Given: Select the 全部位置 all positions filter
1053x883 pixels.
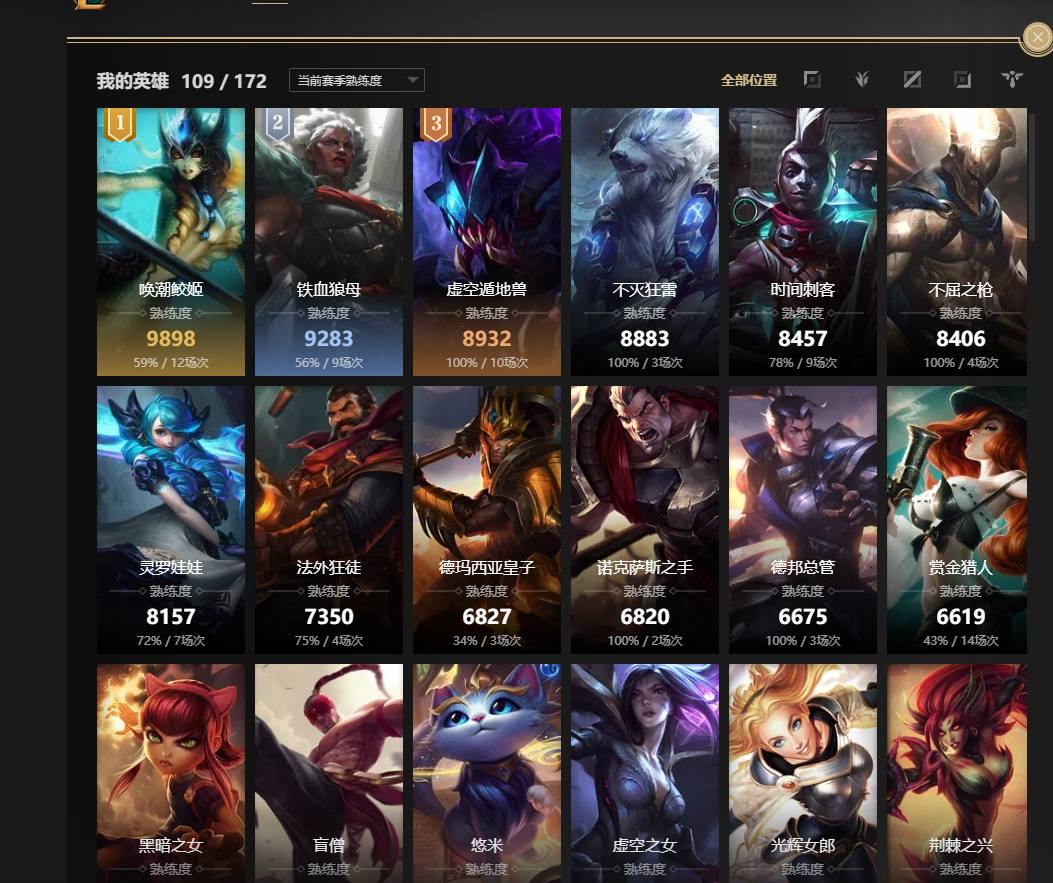Looking at the screenshot, I should (749, 81).
